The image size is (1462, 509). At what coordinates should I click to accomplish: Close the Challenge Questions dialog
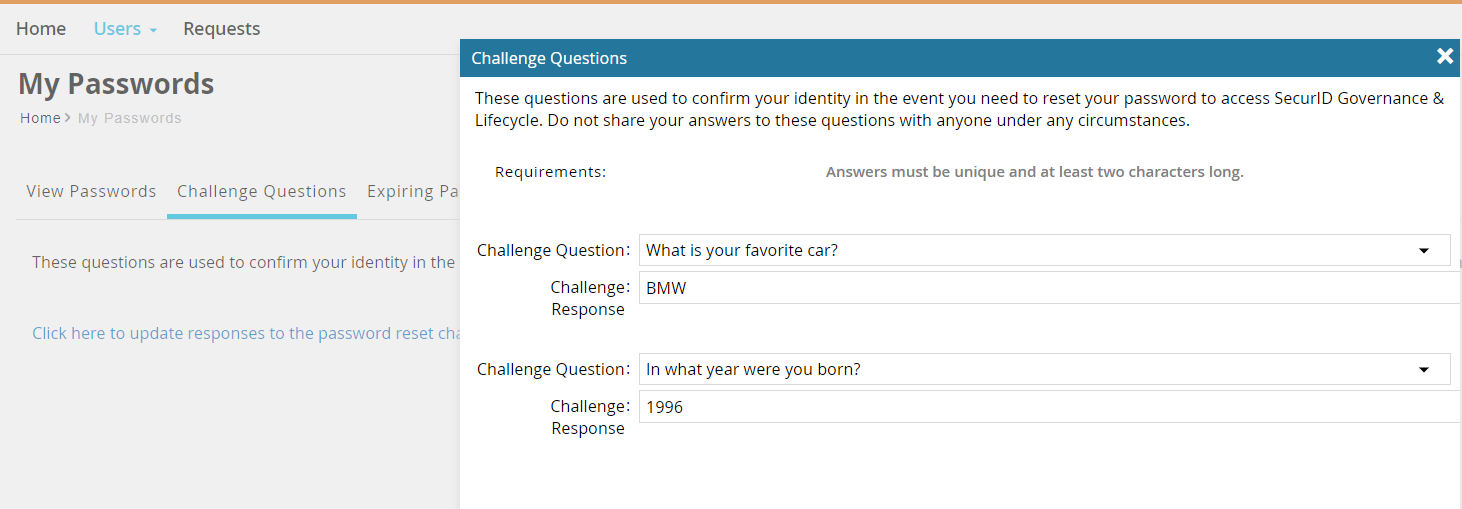pyautogui.click(x=1444, y=57)
